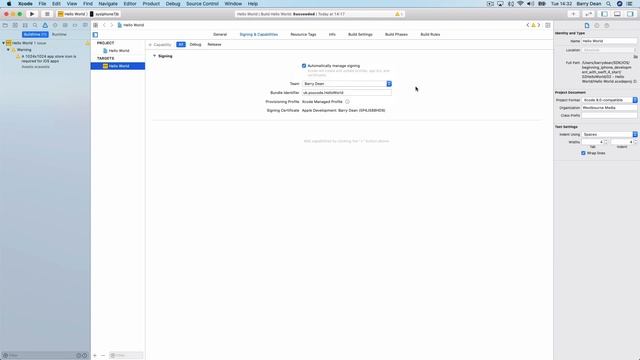This screenshot has height=360, width=640.
Task: Jump to previous issue arrow
Action: pyautogui.click(x=528, y=25)
